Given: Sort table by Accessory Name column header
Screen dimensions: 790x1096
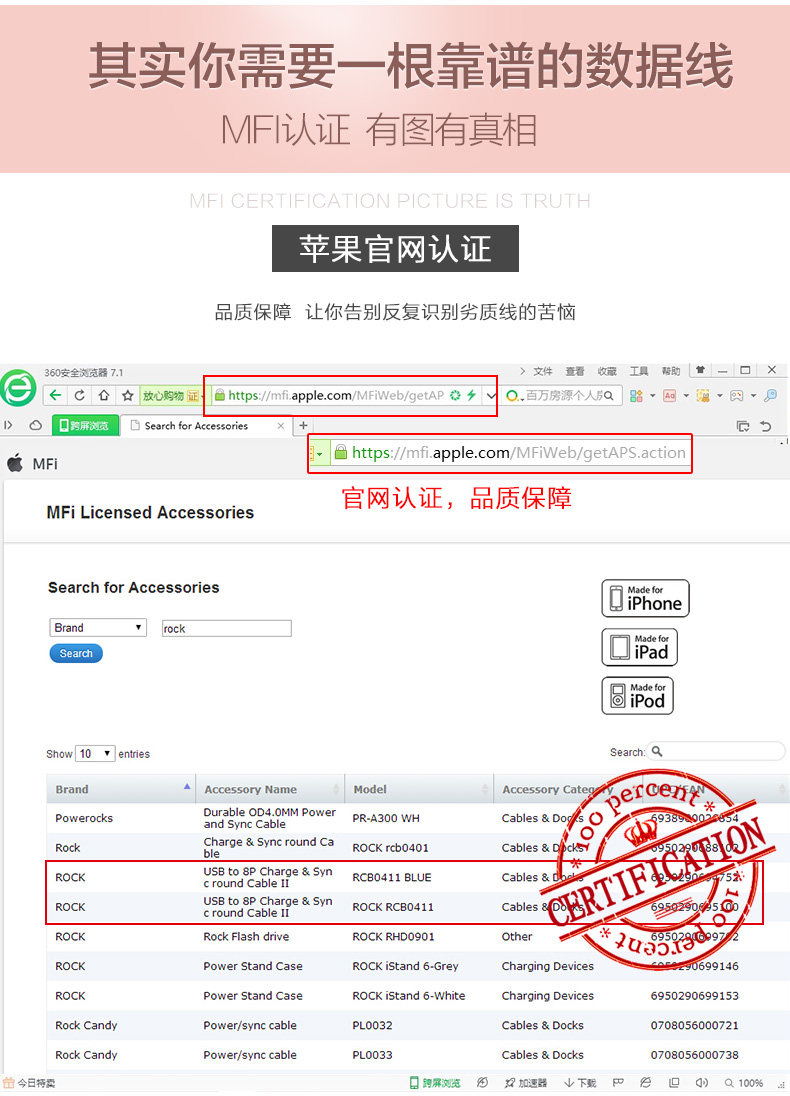Looking at the screenshot, I should (270, 789).
